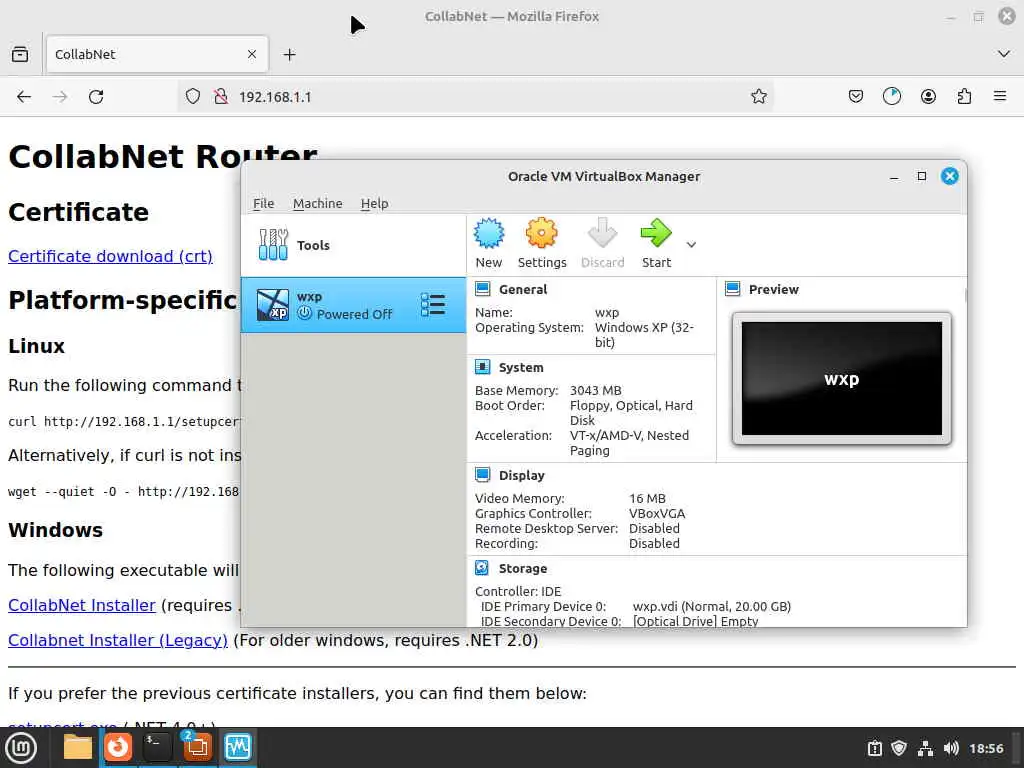Open the security shield tray icon
The width and height of the screenshot is (1024, 768).
click(899, 748)
